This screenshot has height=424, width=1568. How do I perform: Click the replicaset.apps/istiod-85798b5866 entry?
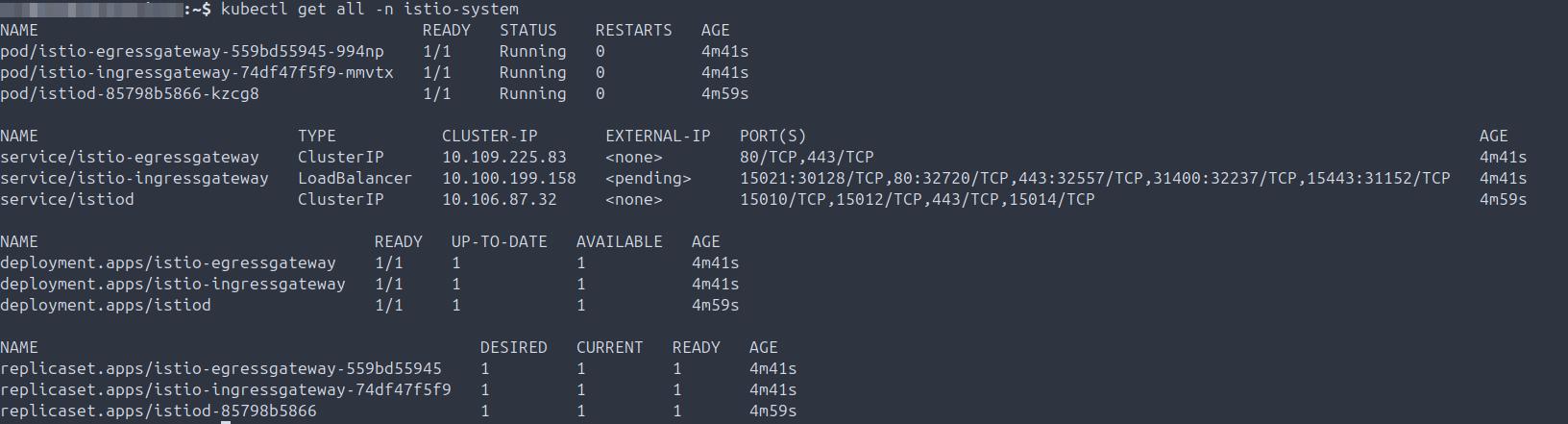click(158, 411)
